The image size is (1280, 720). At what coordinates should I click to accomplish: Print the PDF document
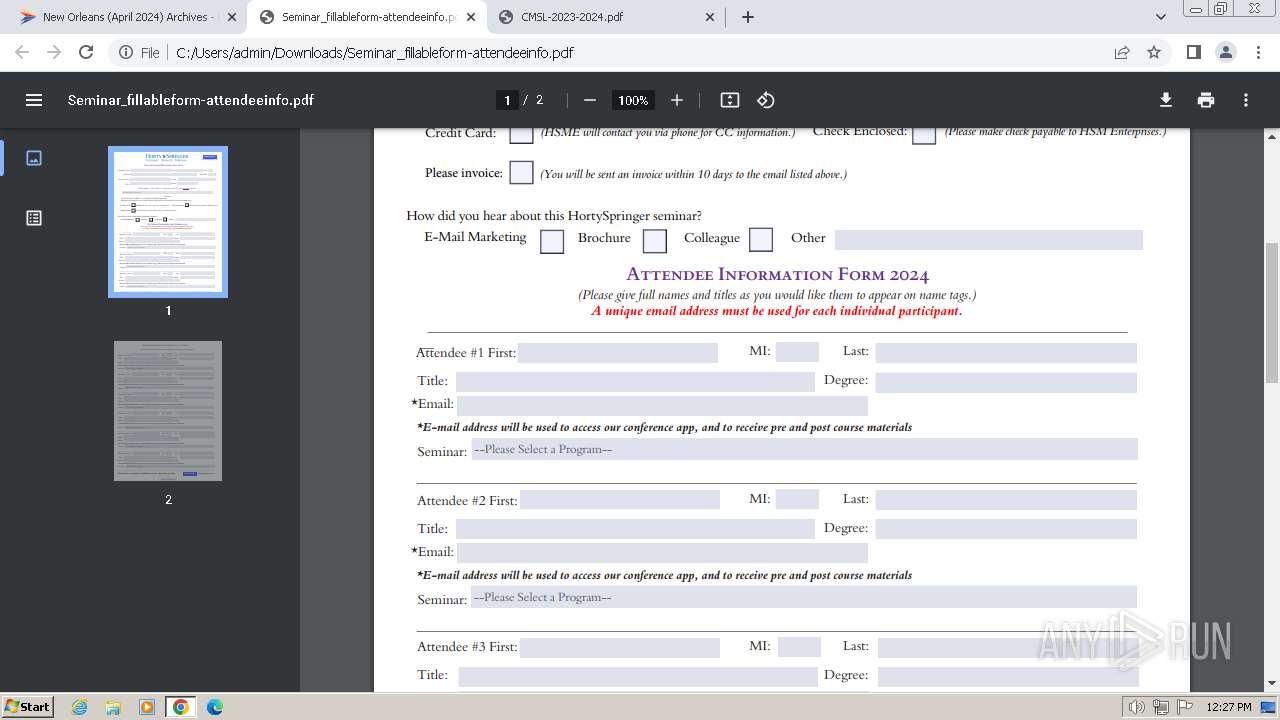click(x=1206, y=100)
